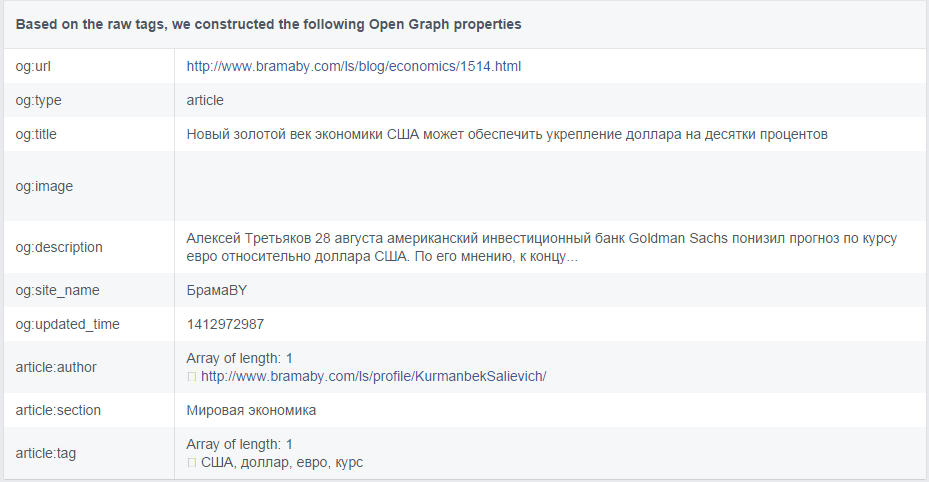Click the БрамаBY site name value
The image size is (929, 482).
pos(217,290)
